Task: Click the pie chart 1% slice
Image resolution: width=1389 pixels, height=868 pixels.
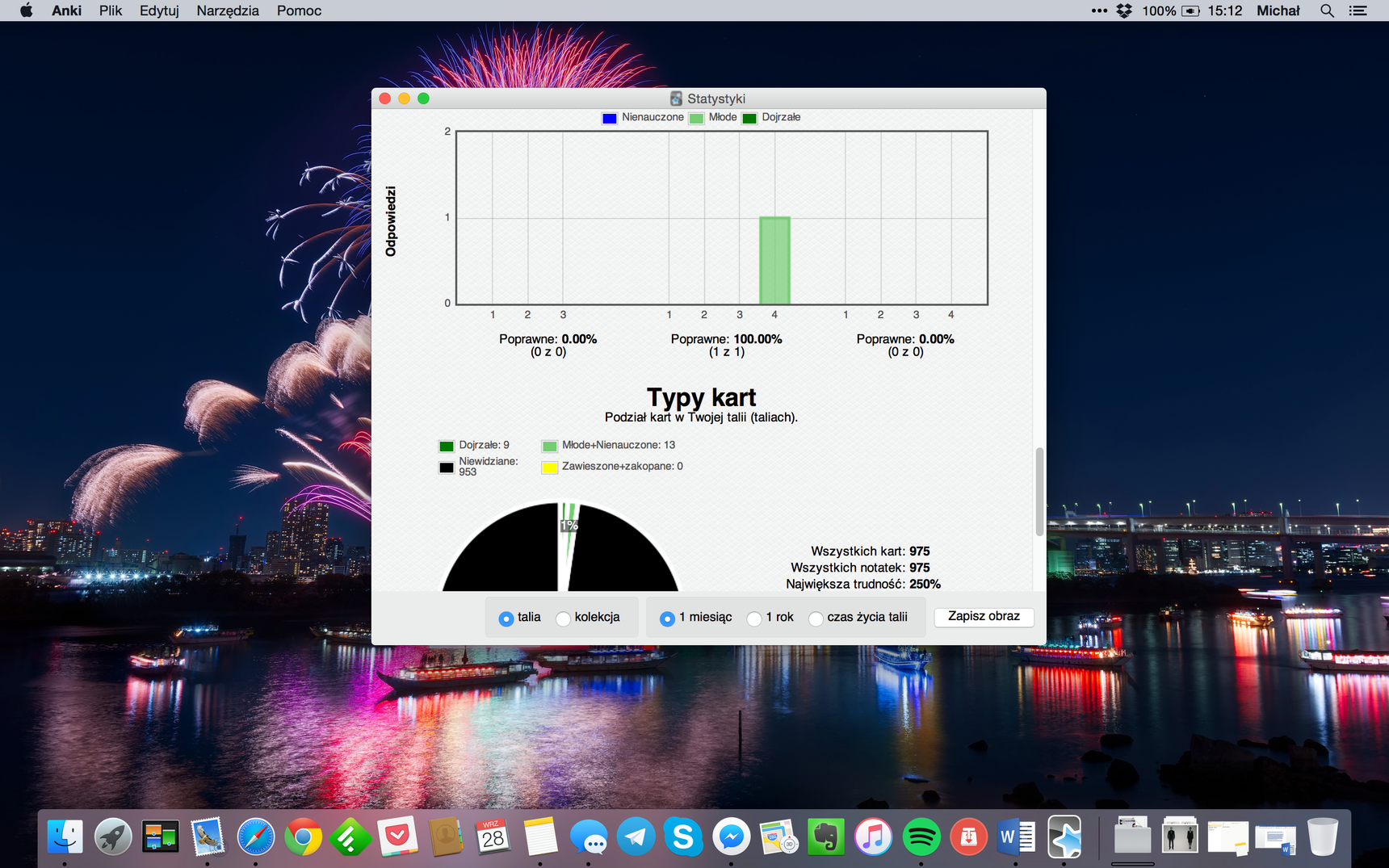Action: tap(569, 525)
